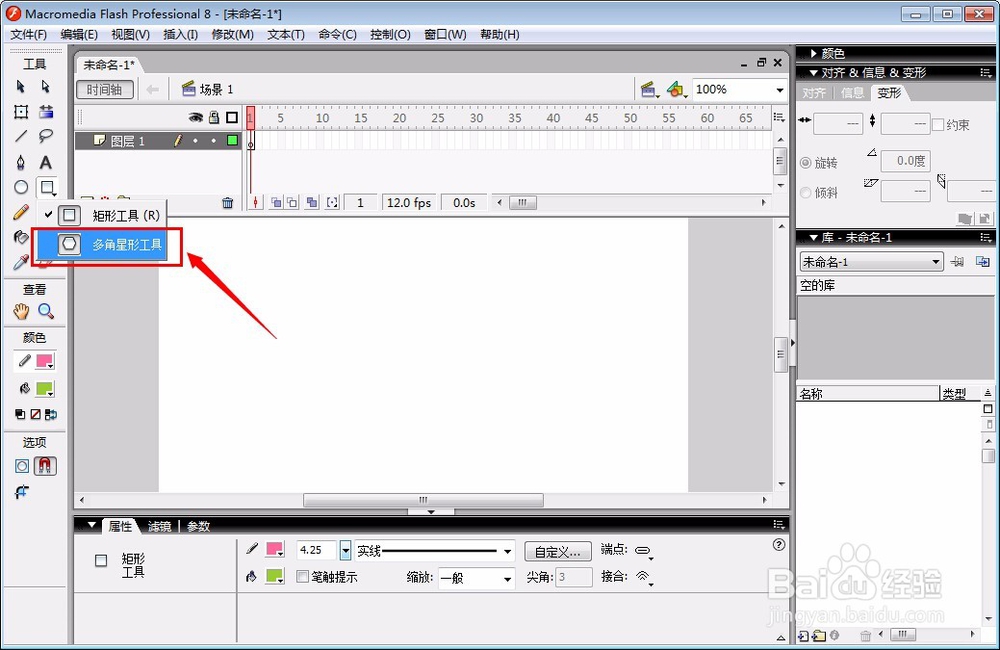Click the Set Corner Radius option
The image size is (1000, 650).
tap(22, 492)
